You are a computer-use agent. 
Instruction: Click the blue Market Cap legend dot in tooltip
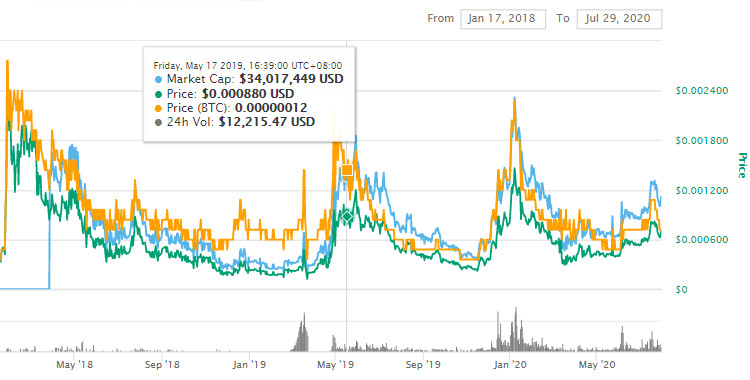(158, 79)
